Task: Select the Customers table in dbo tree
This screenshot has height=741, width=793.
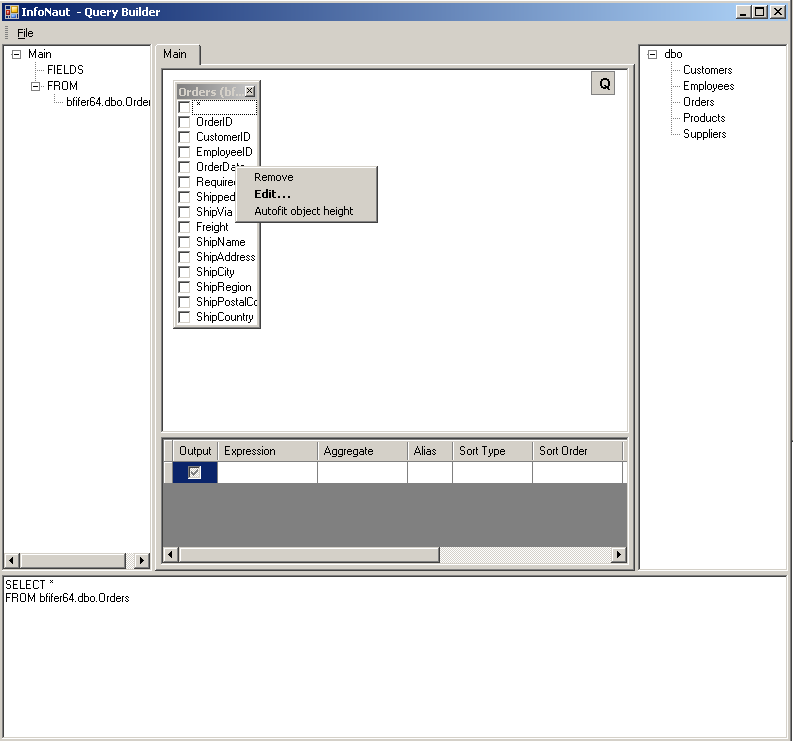Action: pos(707,70)
